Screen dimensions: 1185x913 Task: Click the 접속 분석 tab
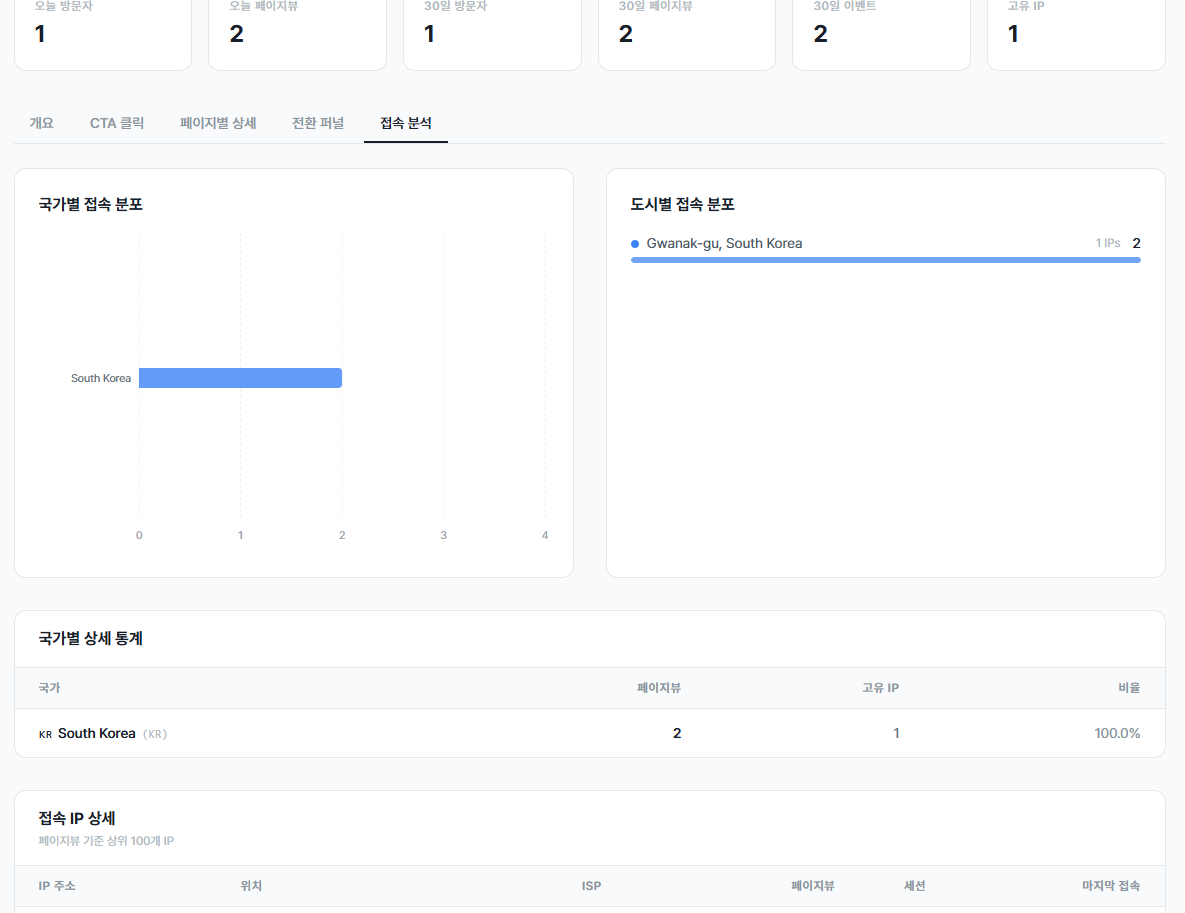click(406, 122)
